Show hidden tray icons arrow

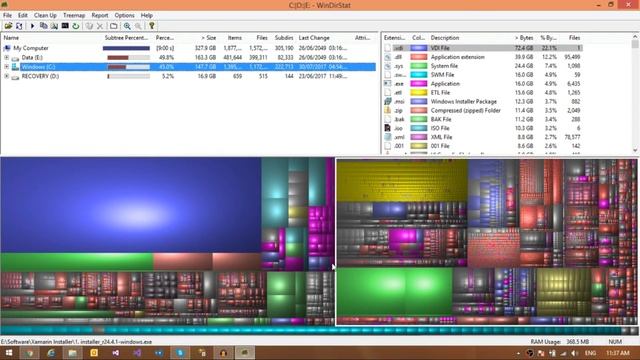518,353
